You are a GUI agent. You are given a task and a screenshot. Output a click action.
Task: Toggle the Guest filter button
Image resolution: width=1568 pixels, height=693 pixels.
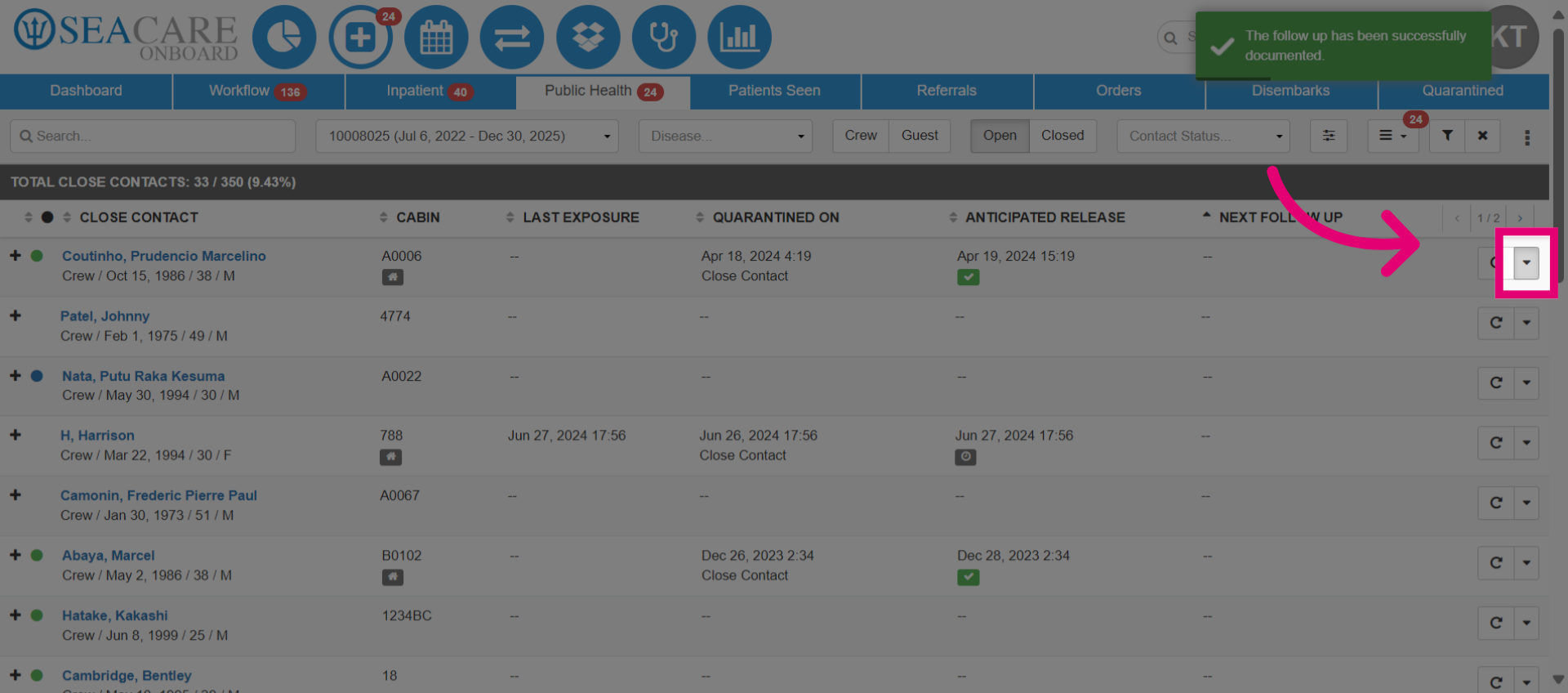pos(920,136)
